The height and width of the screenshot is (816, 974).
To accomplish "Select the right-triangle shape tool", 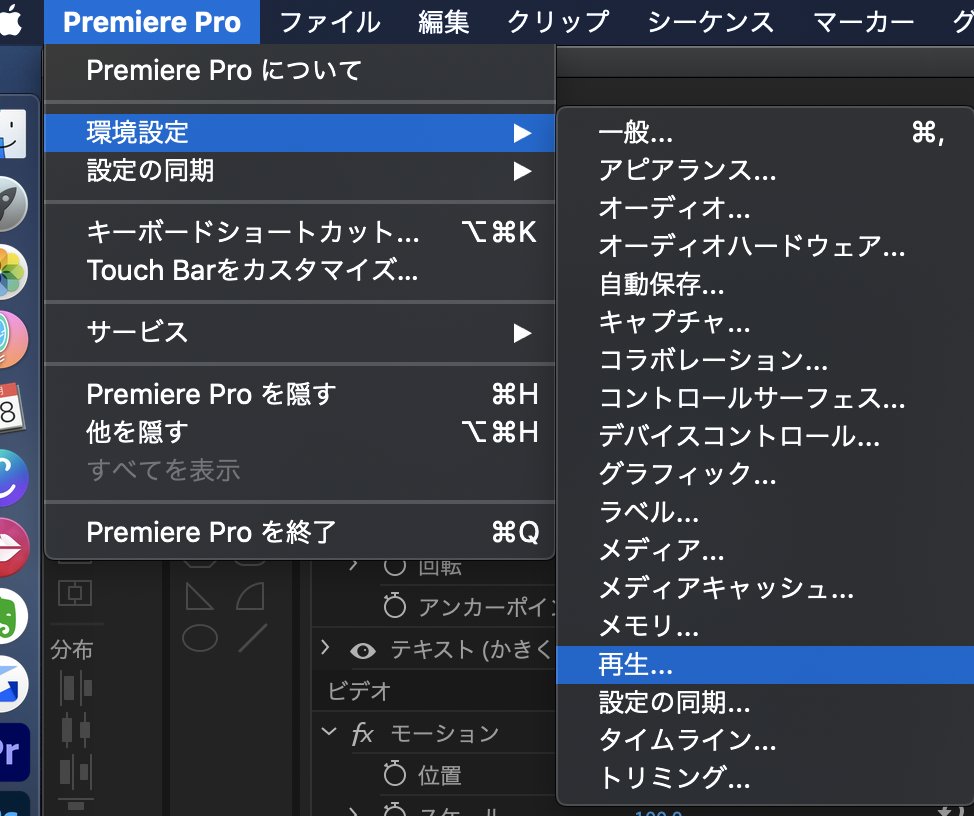I will (199, 595).
